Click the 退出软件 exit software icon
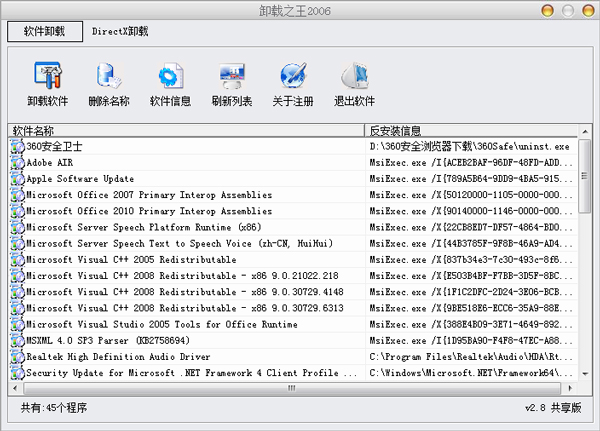The image size is (600, 431). [x=354, y=75]
